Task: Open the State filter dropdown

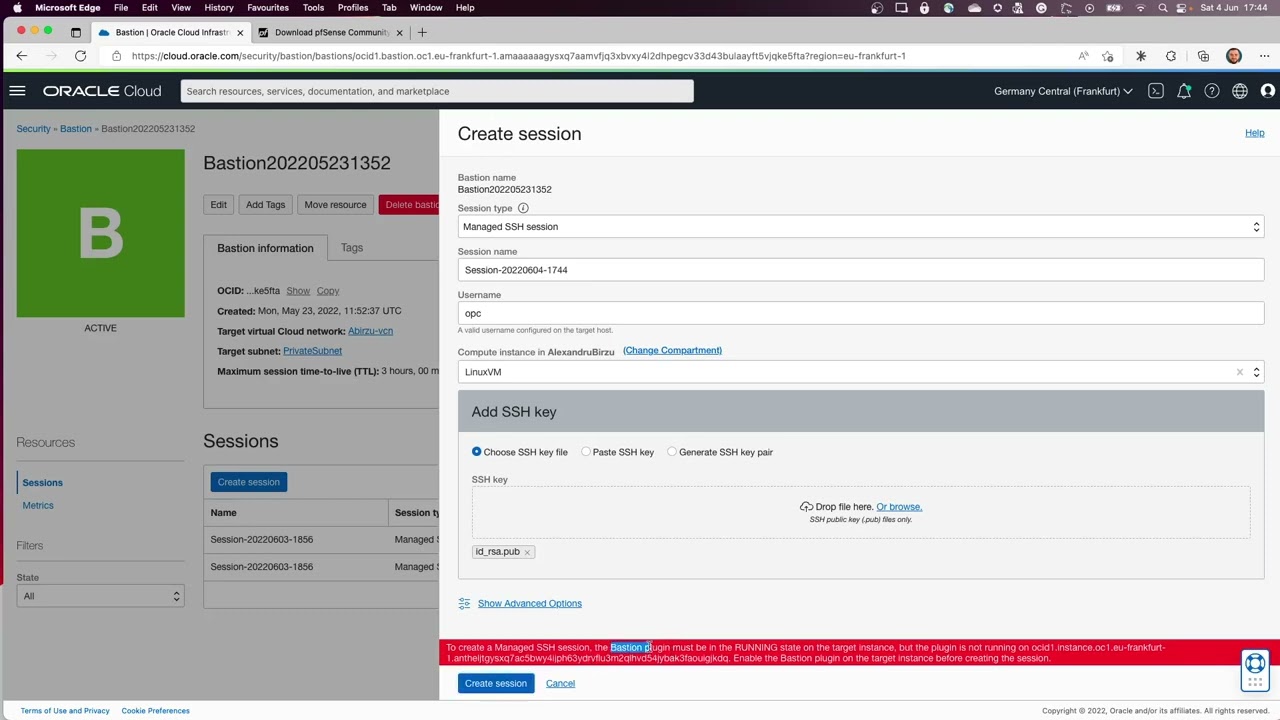Action: 100,596
